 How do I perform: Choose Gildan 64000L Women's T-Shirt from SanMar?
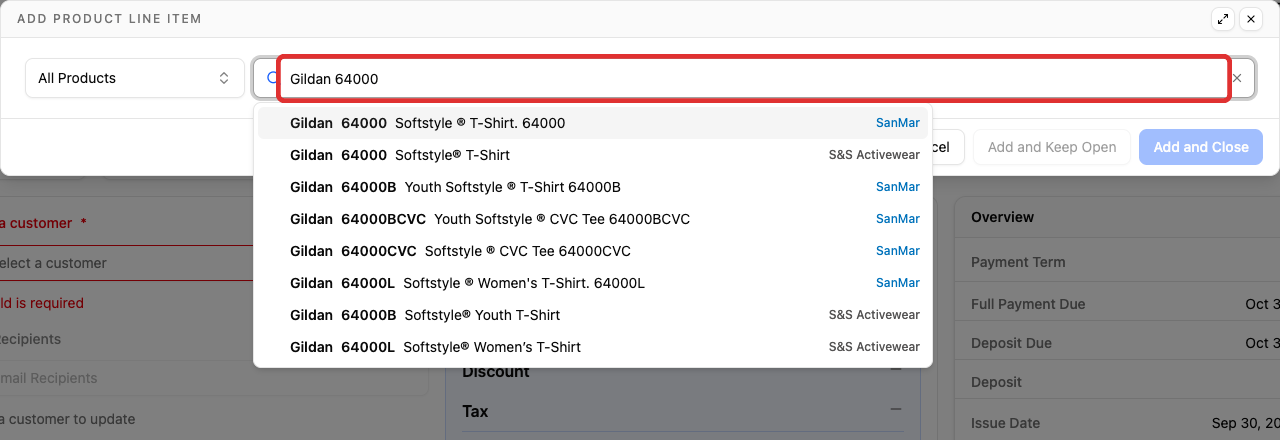tap(593, 283)
